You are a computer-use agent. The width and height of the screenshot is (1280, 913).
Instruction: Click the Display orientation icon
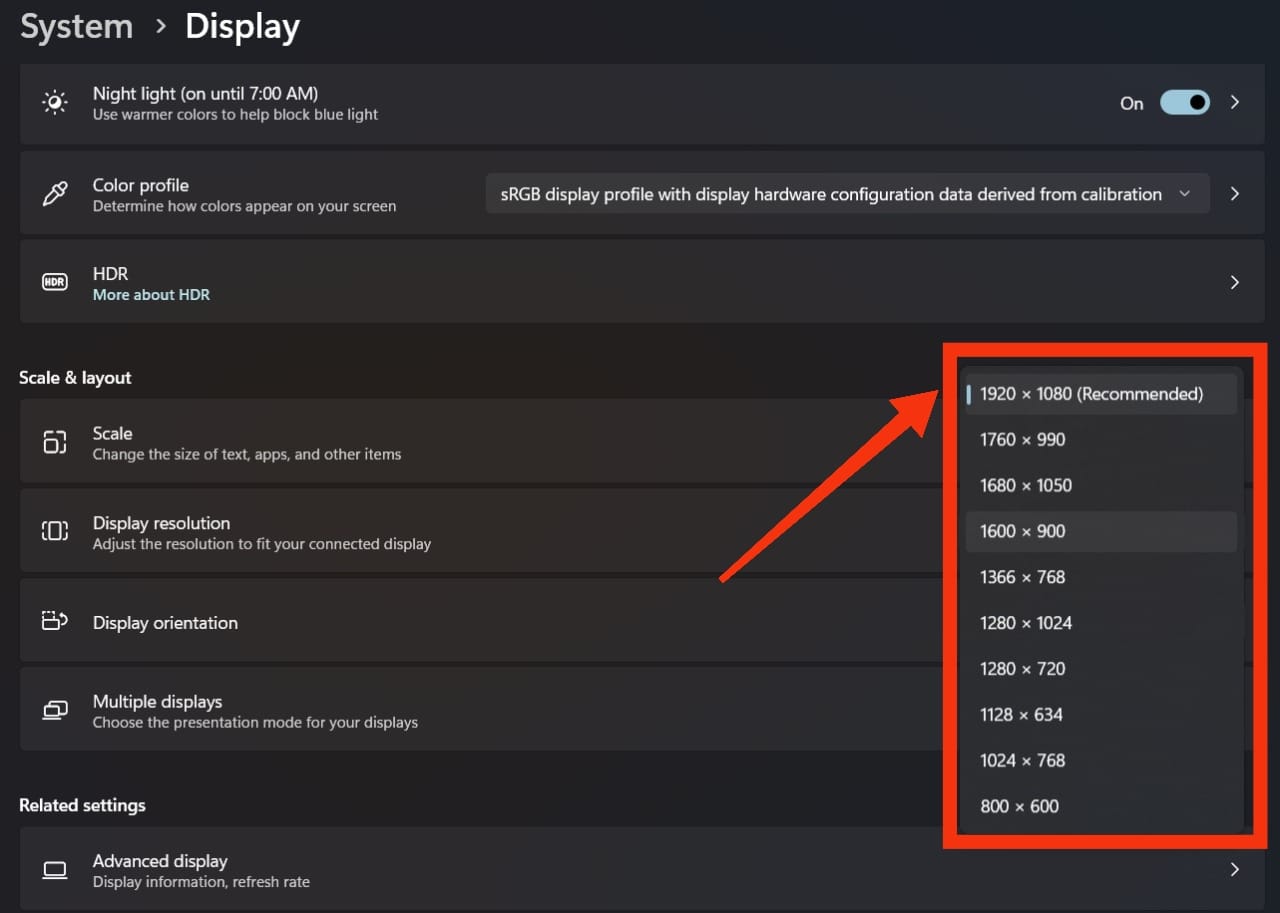coord(55,622)
